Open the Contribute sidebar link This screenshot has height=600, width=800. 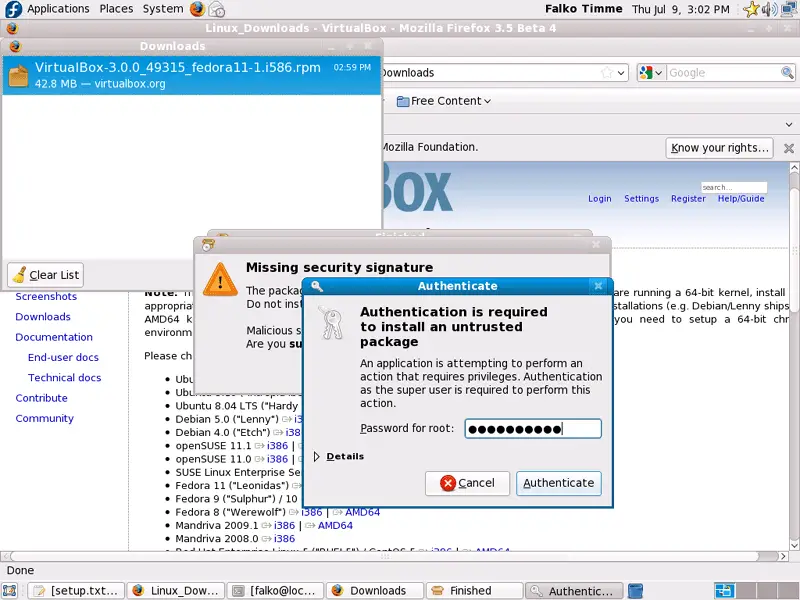[x=41, y=398]
